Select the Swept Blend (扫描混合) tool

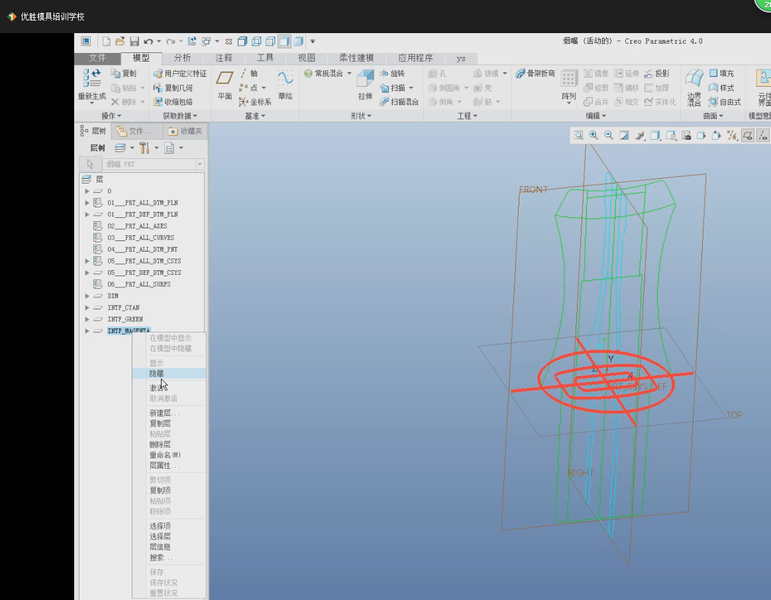point(399,102)
